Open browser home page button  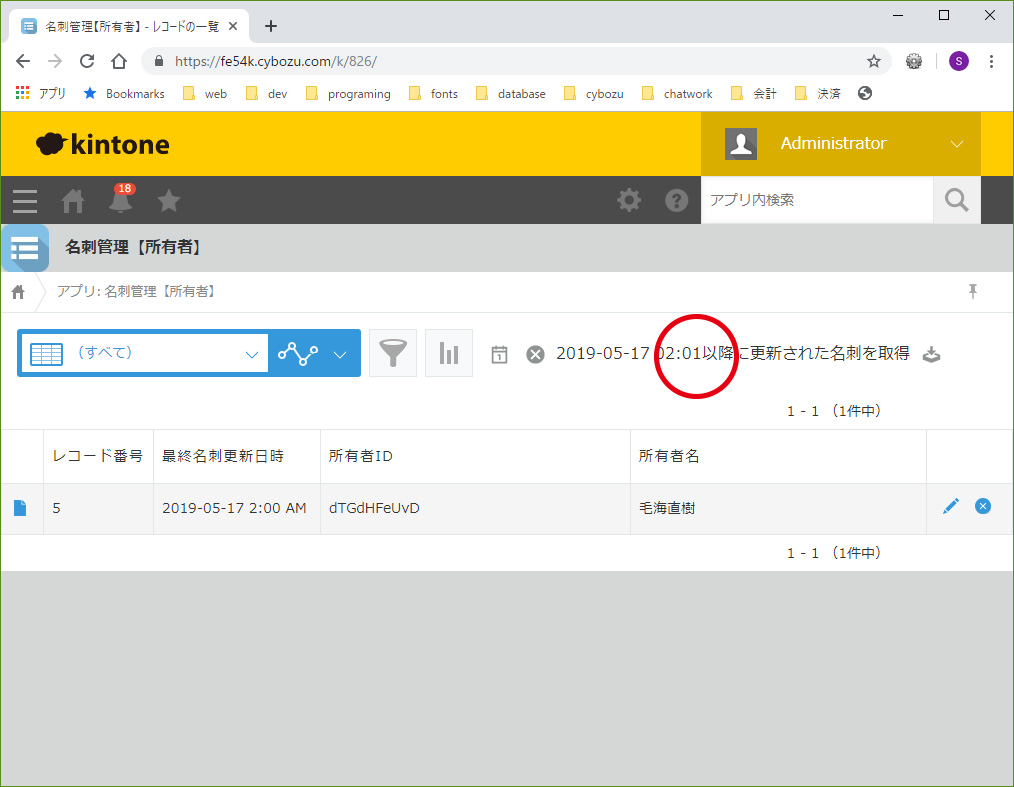(x=119, y=61)
